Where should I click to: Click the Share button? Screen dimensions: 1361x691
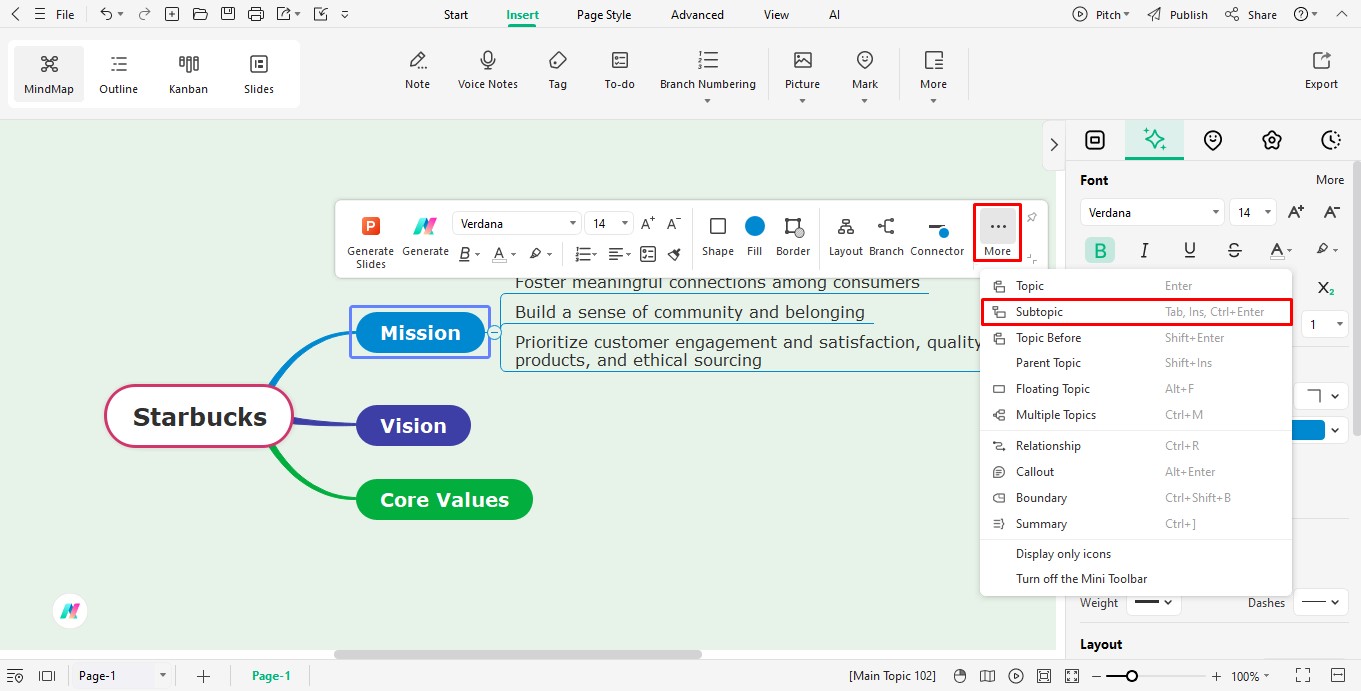1250,15
